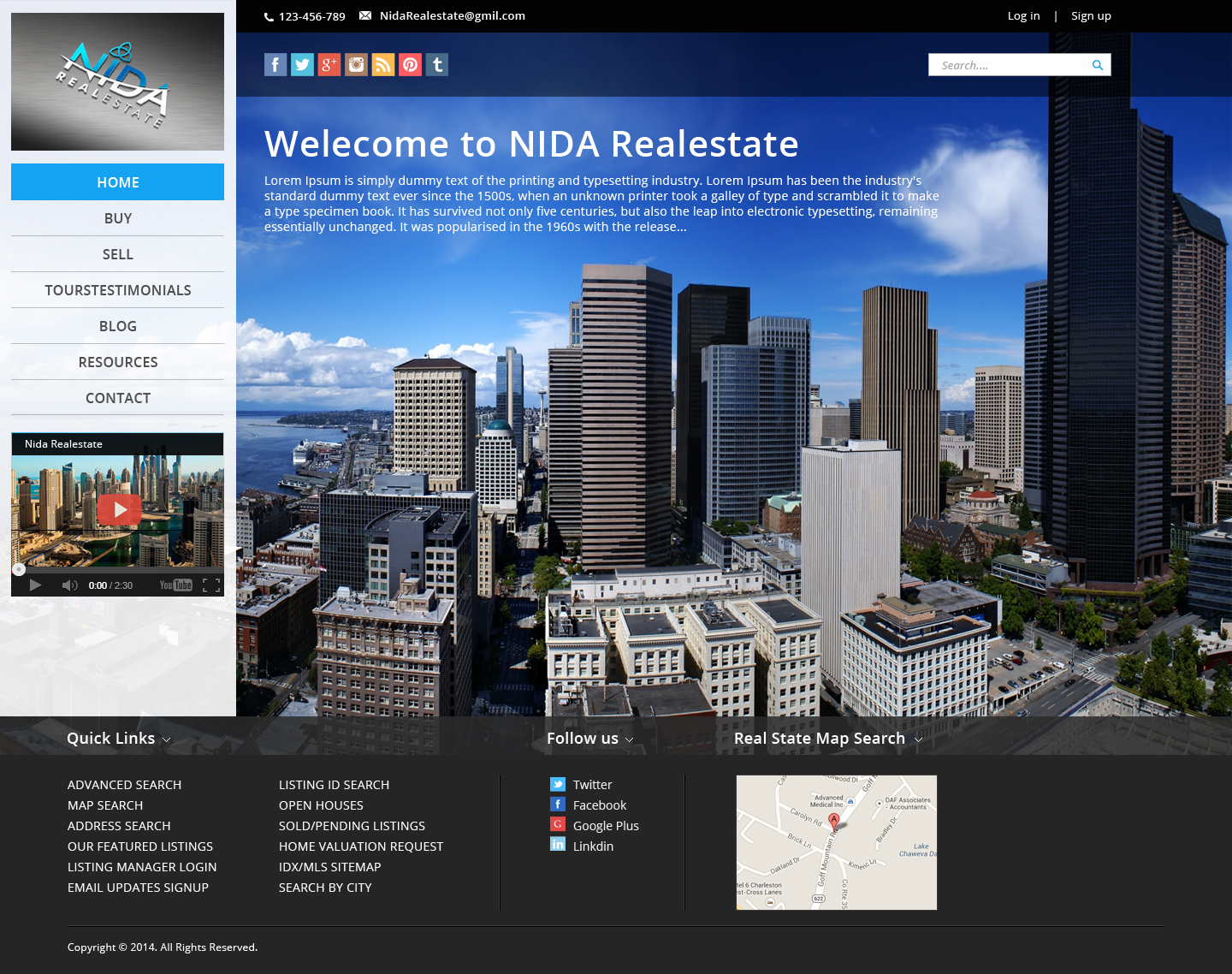Image resolution: width=1232 pixels, height=974 pixels.
Task: Expand Real State Map Search chevron
Action: tap(918, 739)
